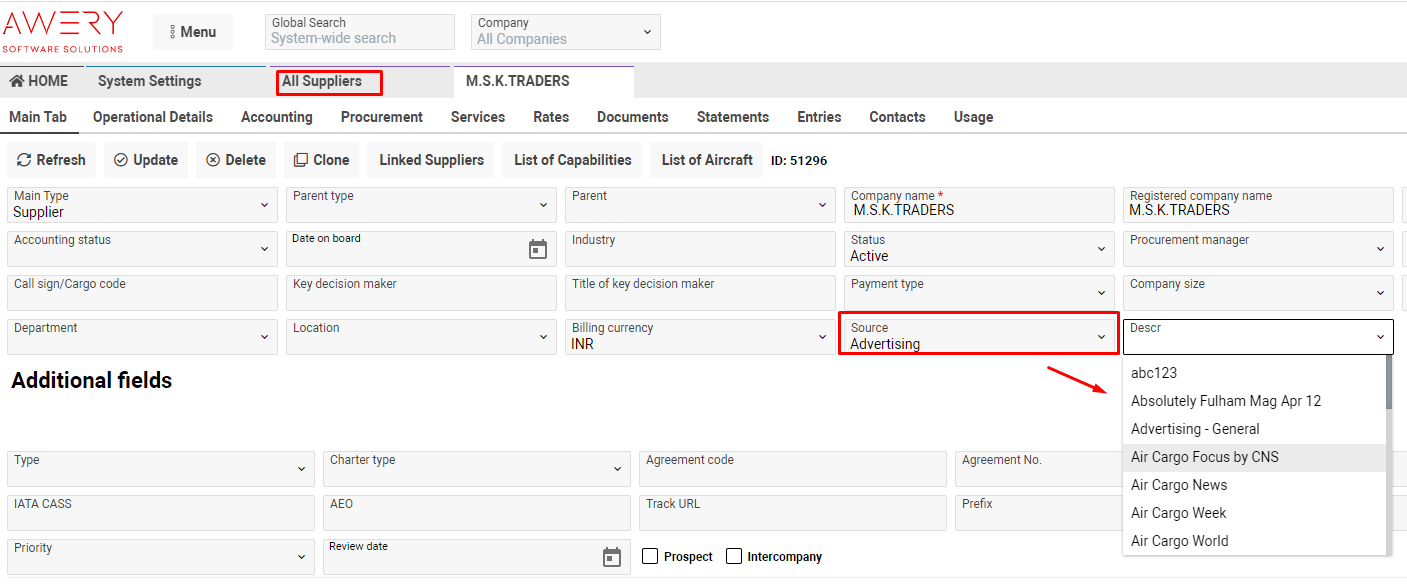Click the Delete cross icon
Image resolution: width=1407 pixels, height=587 pixels.
point(213,160)
